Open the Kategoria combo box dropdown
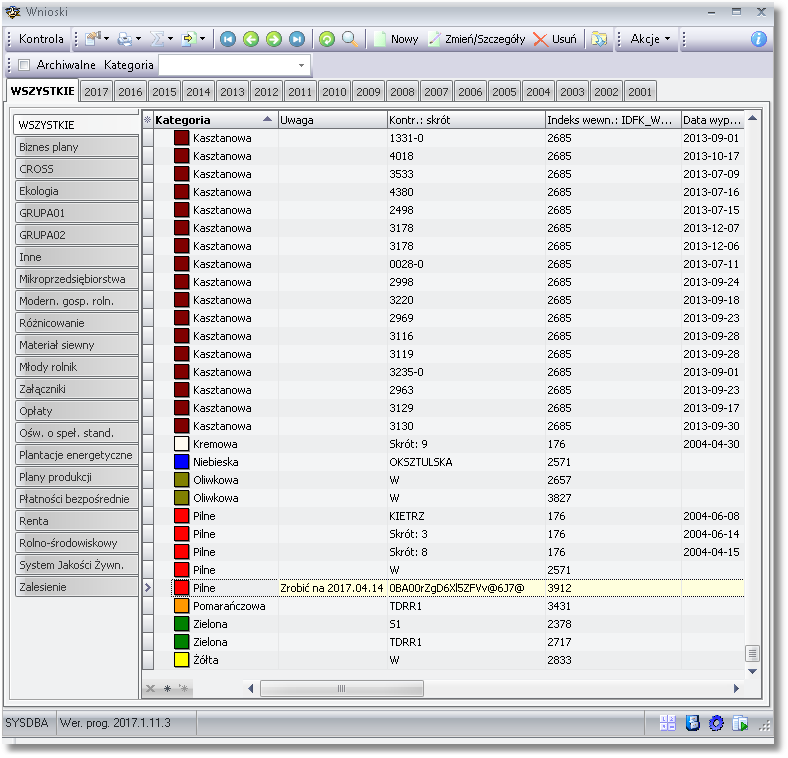 pos(301,65)
